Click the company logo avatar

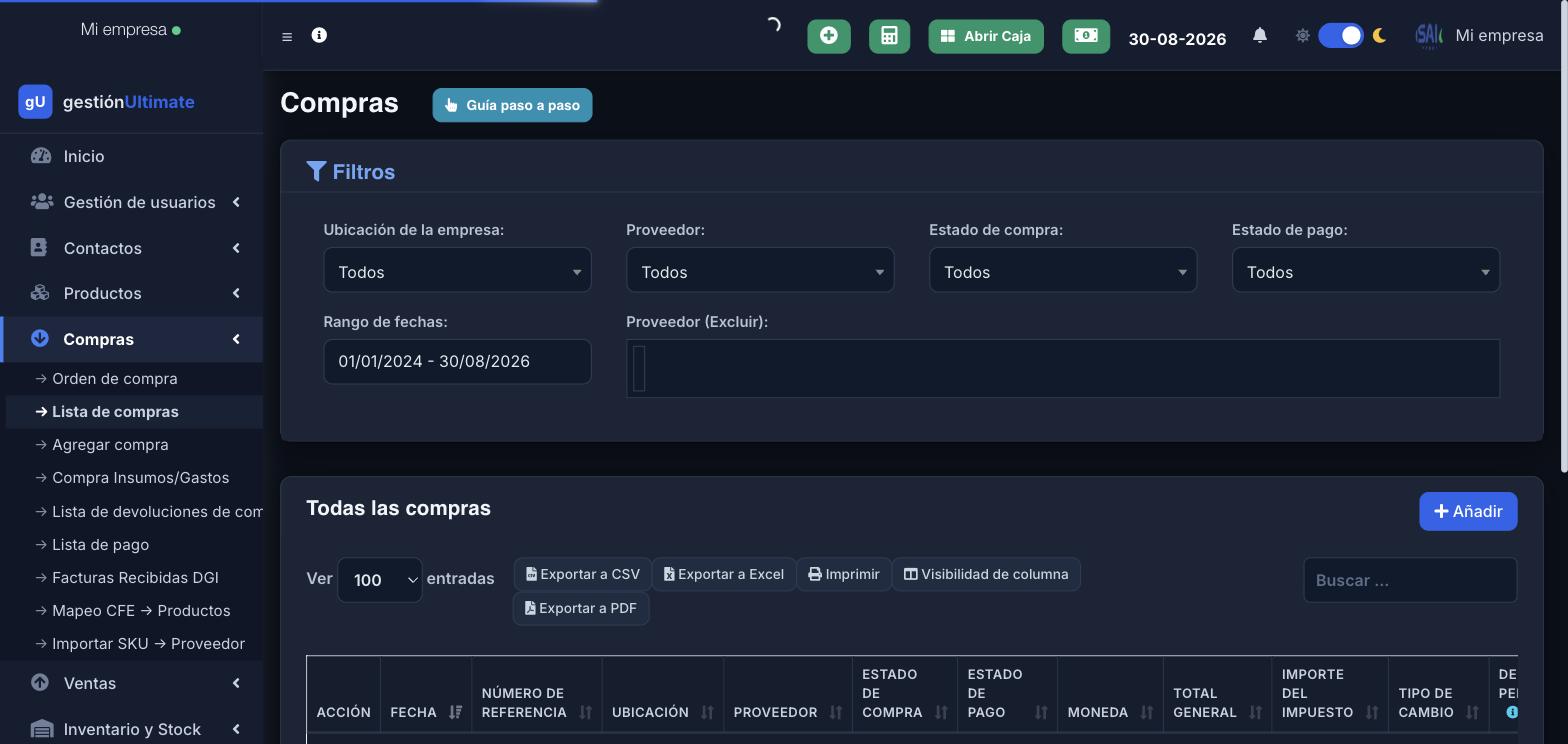pos(1429,36)
